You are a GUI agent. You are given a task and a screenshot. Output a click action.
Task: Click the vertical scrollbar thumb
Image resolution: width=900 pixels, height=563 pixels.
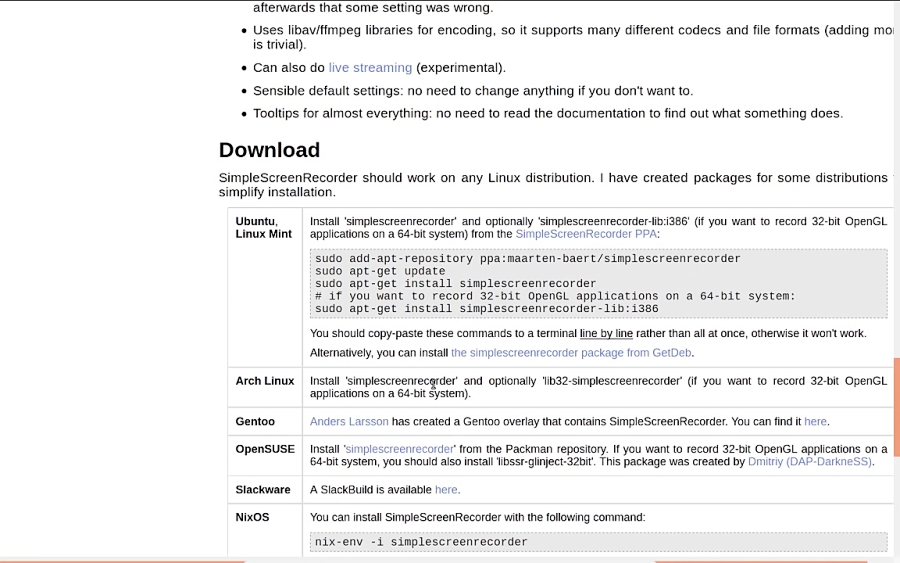(897, 407)
